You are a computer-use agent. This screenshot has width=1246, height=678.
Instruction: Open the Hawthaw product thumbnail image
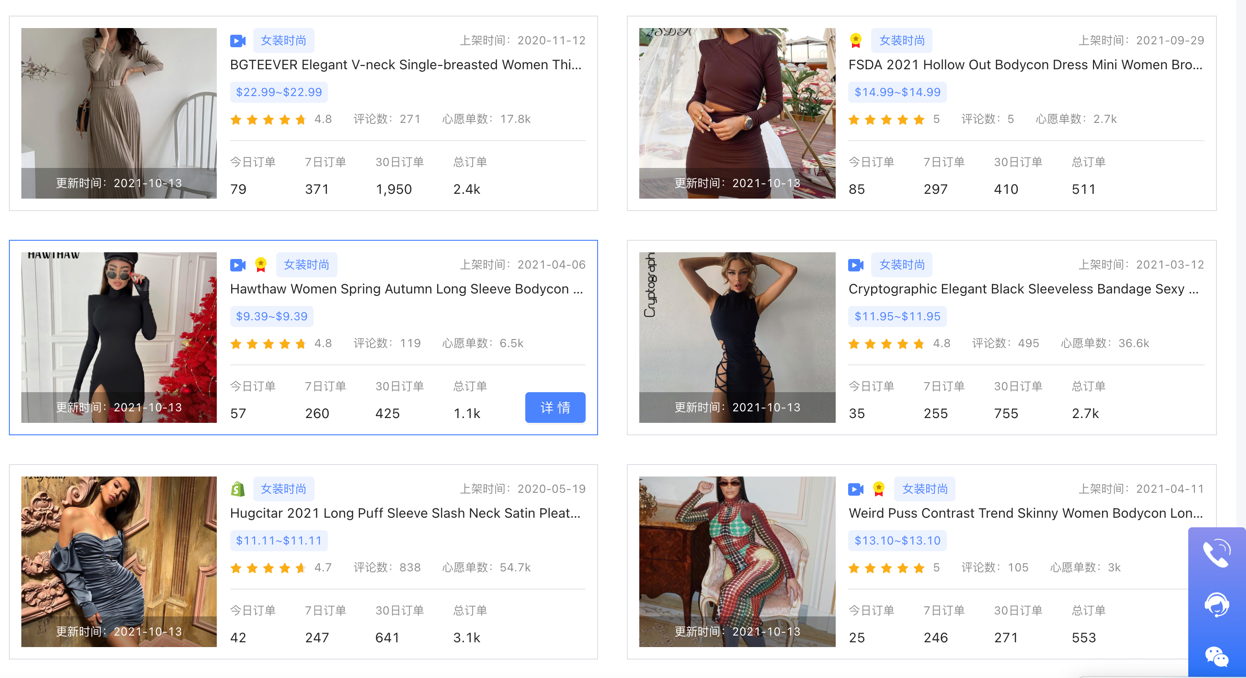point(117,337)
